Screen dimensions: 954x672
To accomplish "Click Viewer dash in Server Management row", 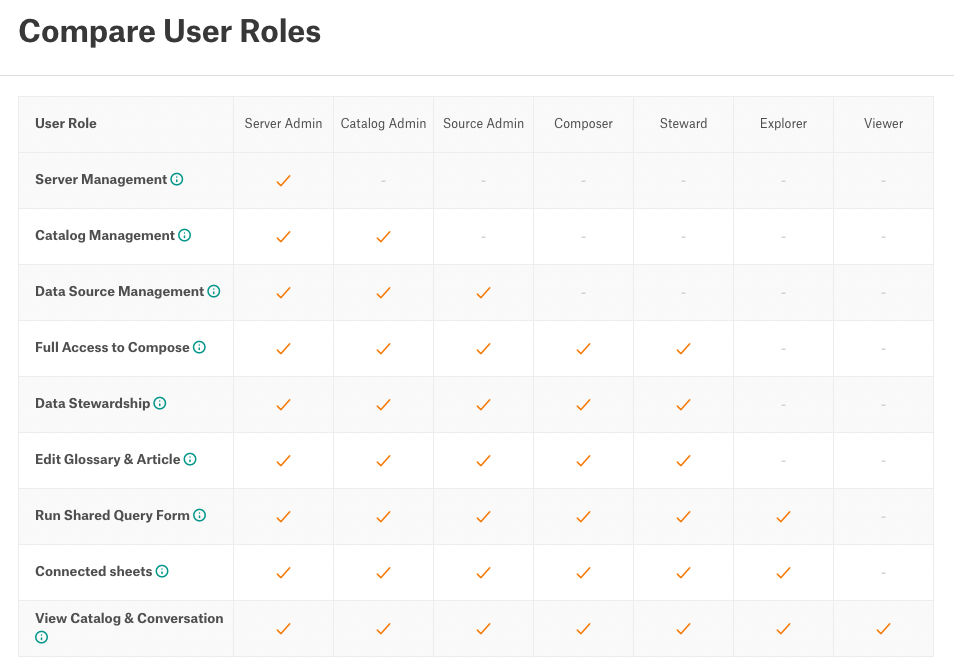I will pyautogui.click(x=883, y=181).
